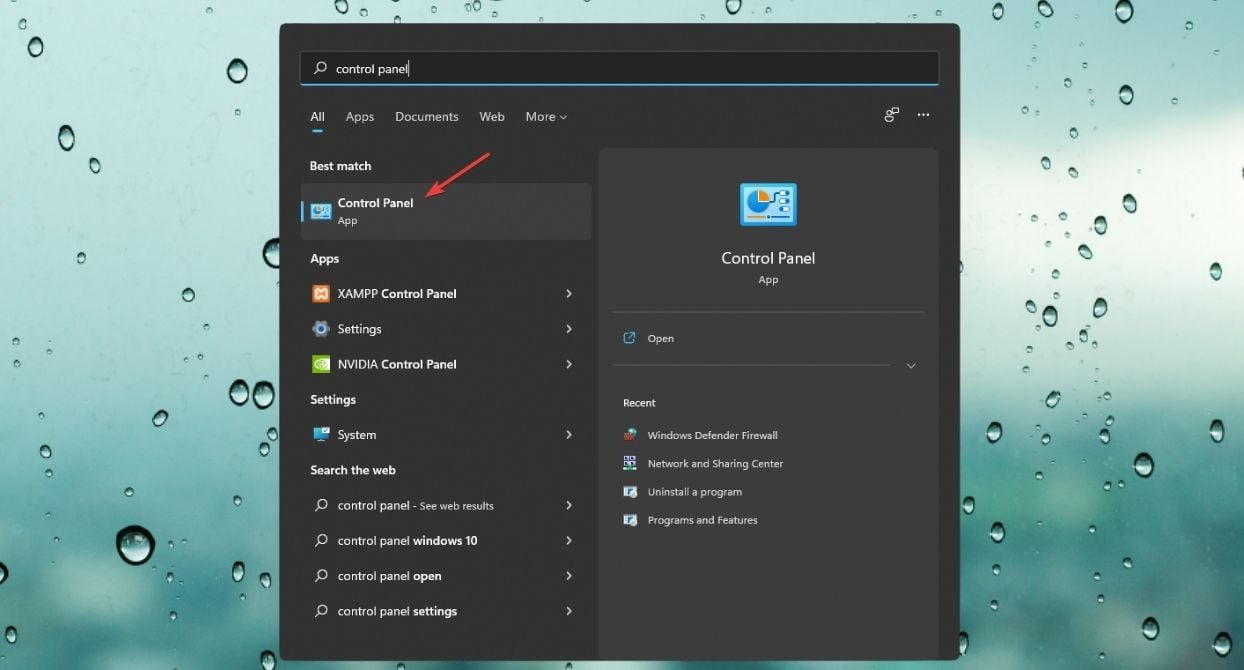Image resolution: width=1244 pixels, height=670 pixels.
Task: Expand actions list with down chevron
Action: [x=910, y=366]
